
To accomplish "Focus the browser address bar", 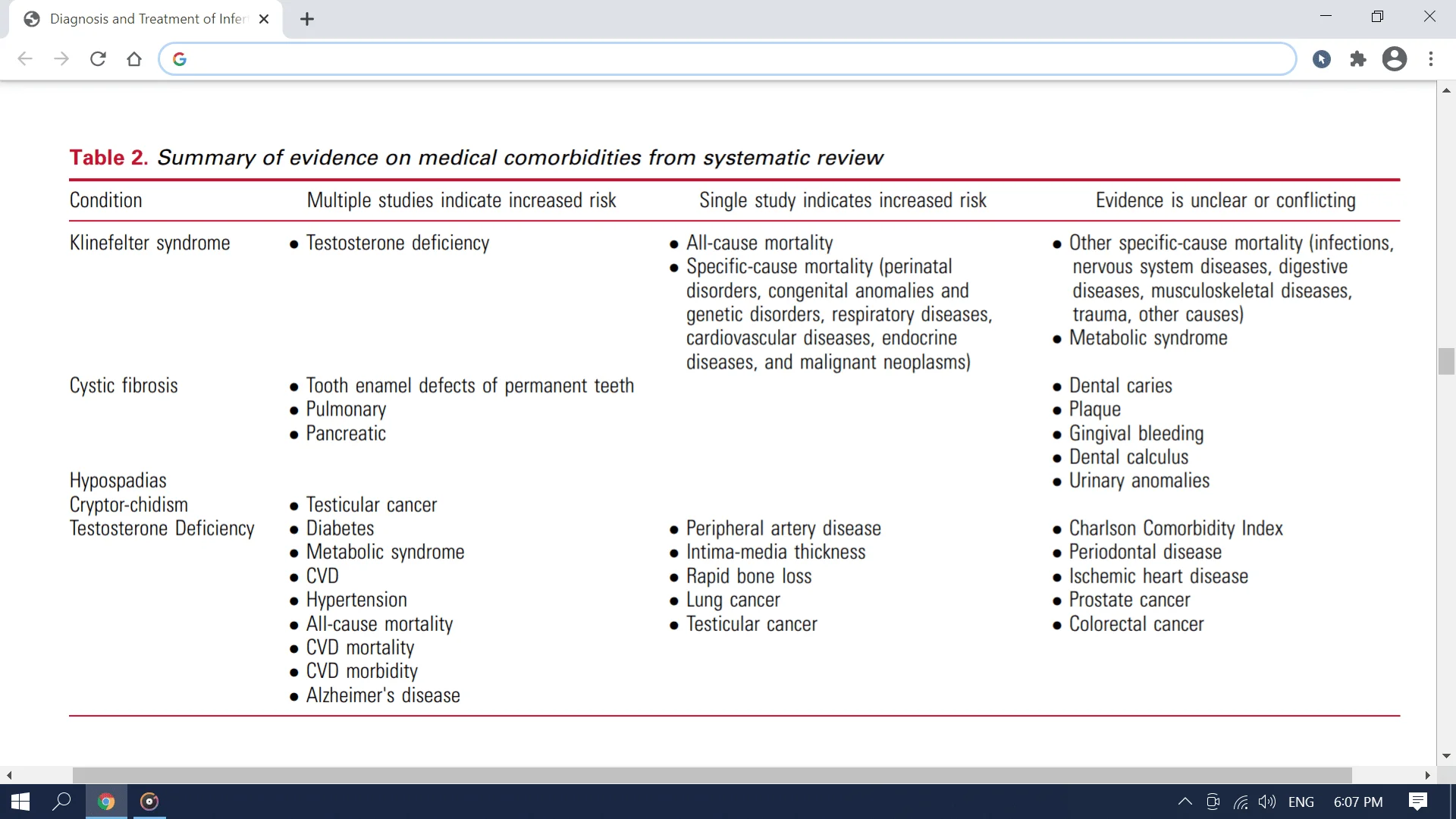I will [726, 59].
